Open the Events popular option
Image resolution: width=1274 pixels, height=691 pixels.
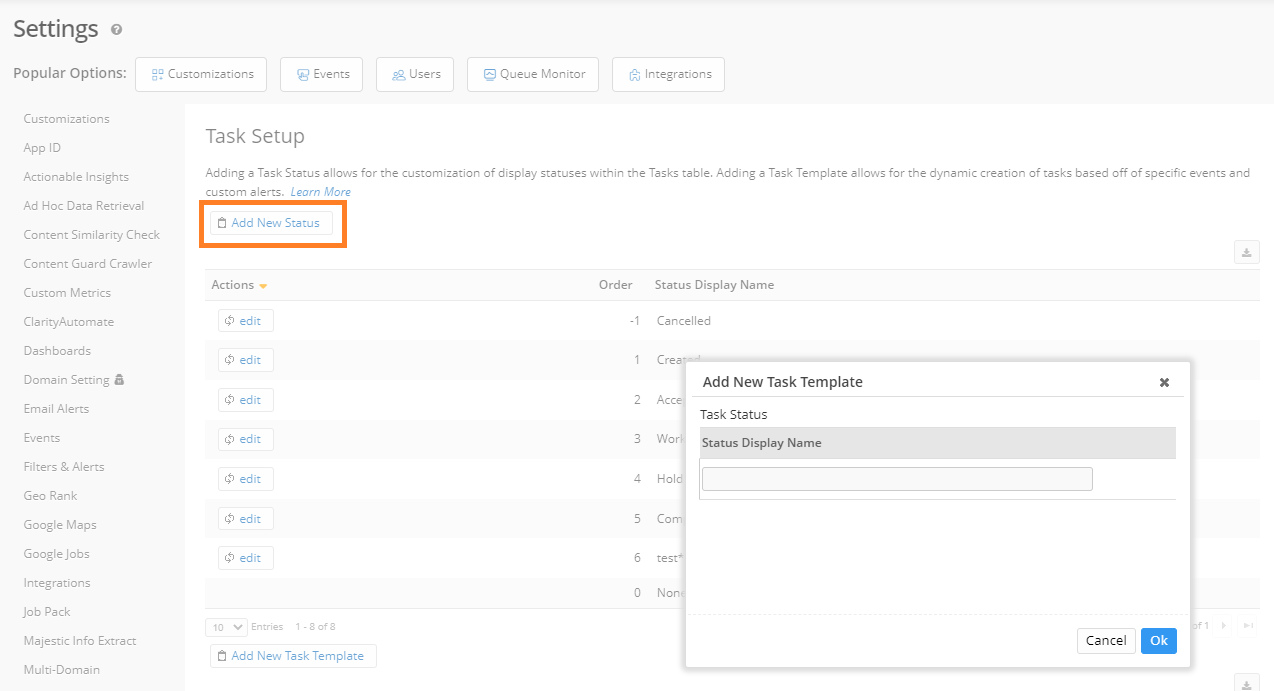(322, 74)
